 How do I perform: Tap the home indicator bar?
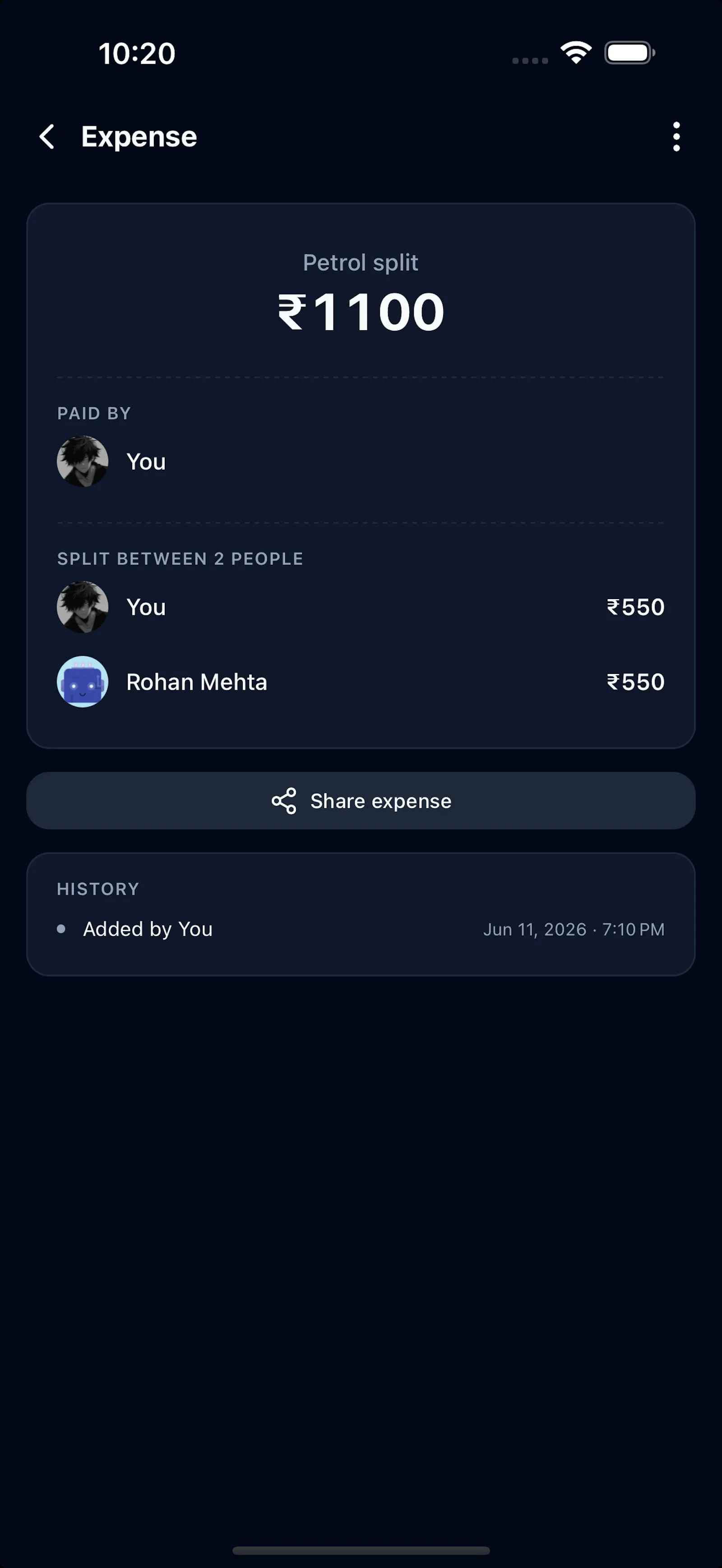361,1550
